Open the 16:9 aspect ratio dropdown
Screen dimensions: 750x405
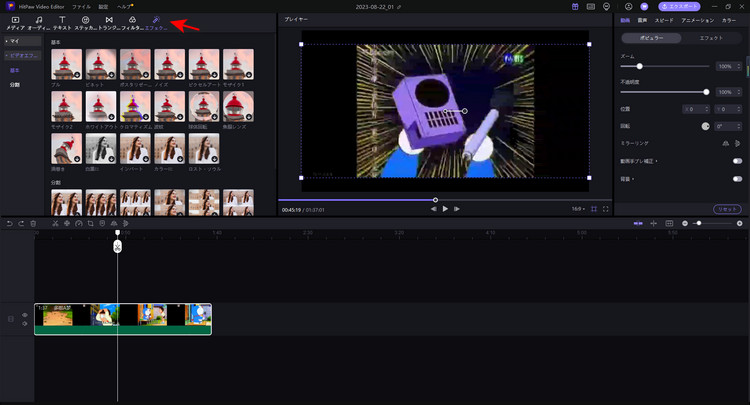coord(577,209)
